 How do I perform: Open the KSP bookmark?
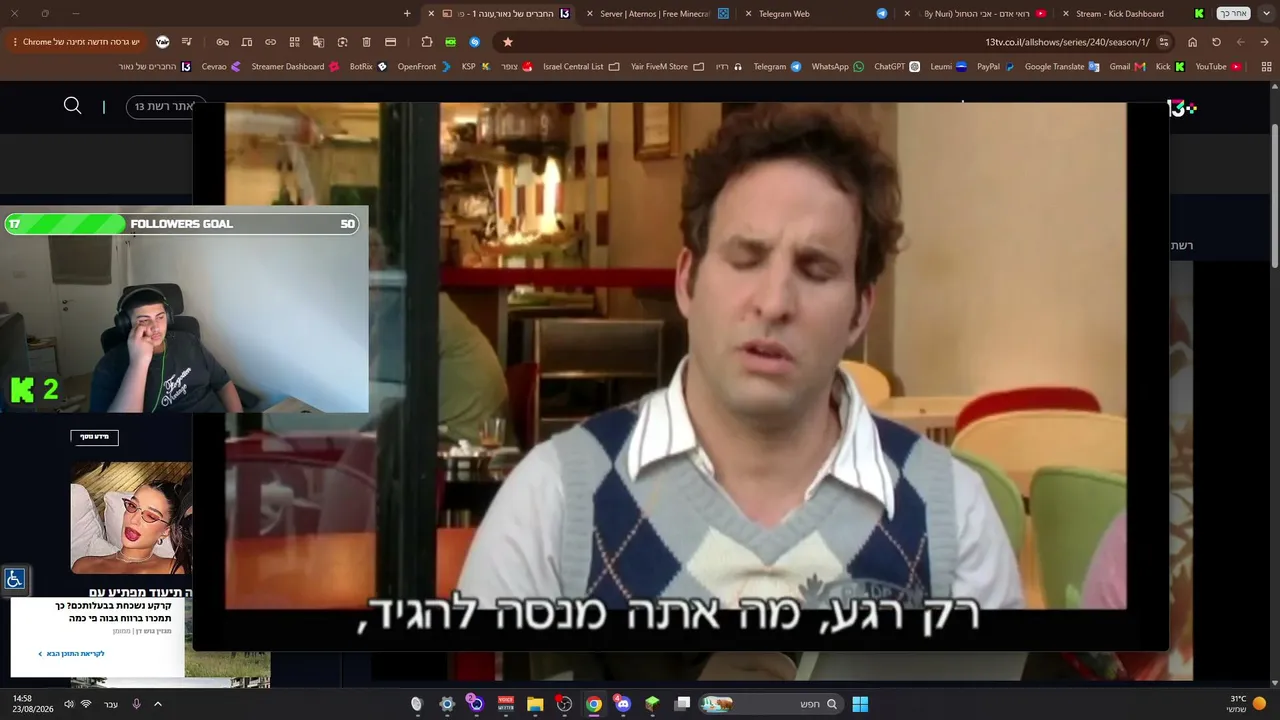pos(475,67)
